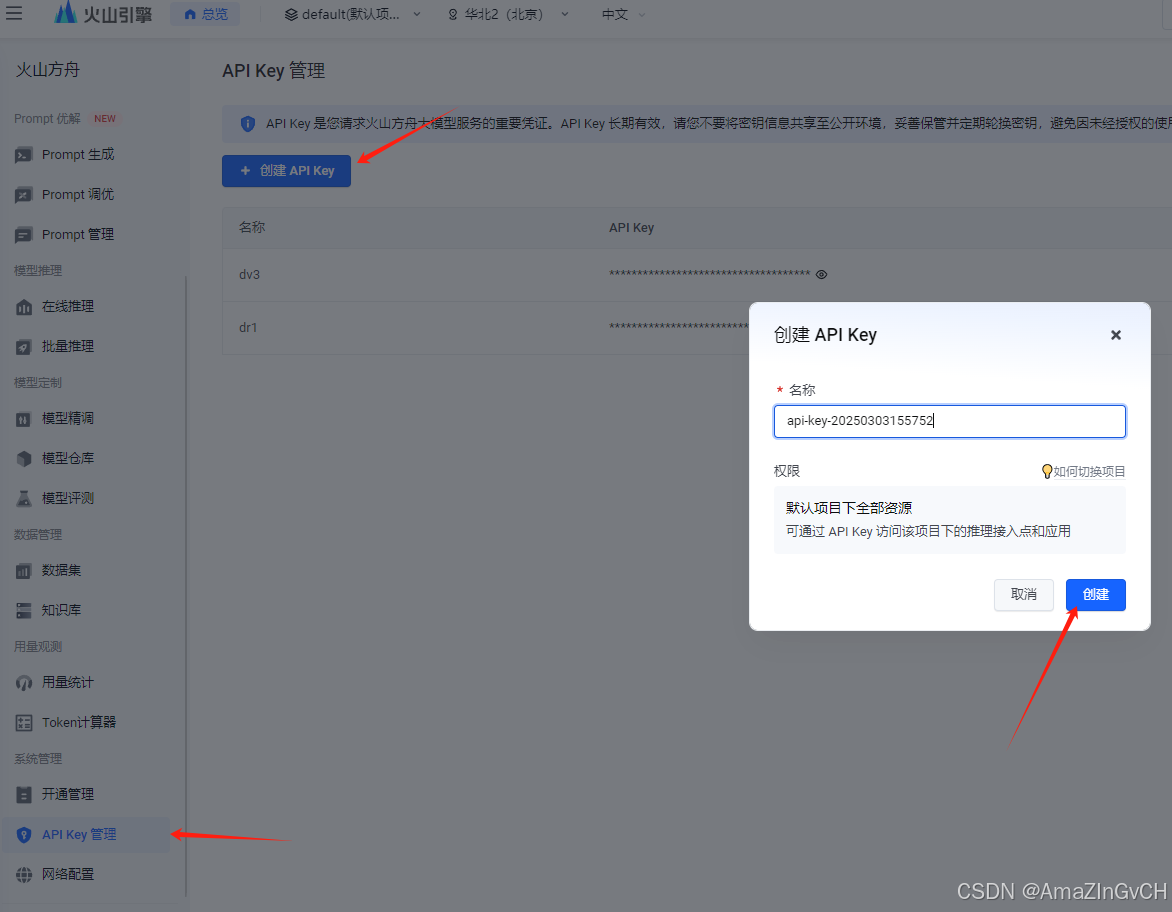Go to the 总览 overview tab
This screenshot has height=912, width=1172.
pos(206,14)
